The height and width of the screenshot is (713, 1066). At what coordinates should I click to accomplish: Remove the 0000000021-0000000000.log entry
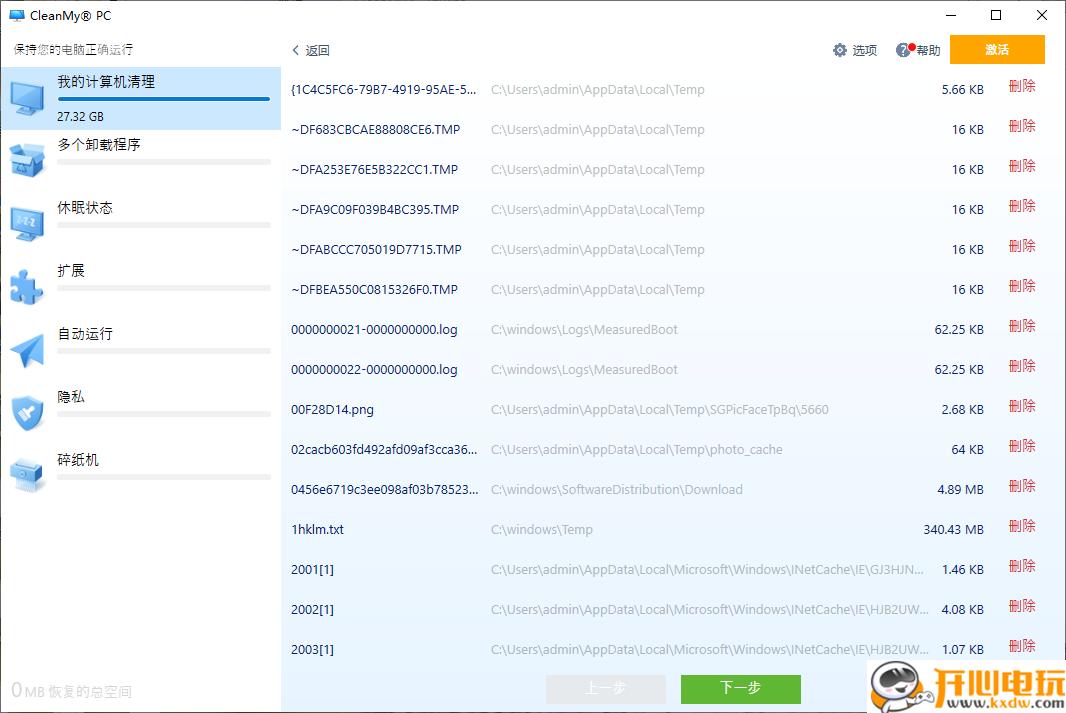point(1021,326)
